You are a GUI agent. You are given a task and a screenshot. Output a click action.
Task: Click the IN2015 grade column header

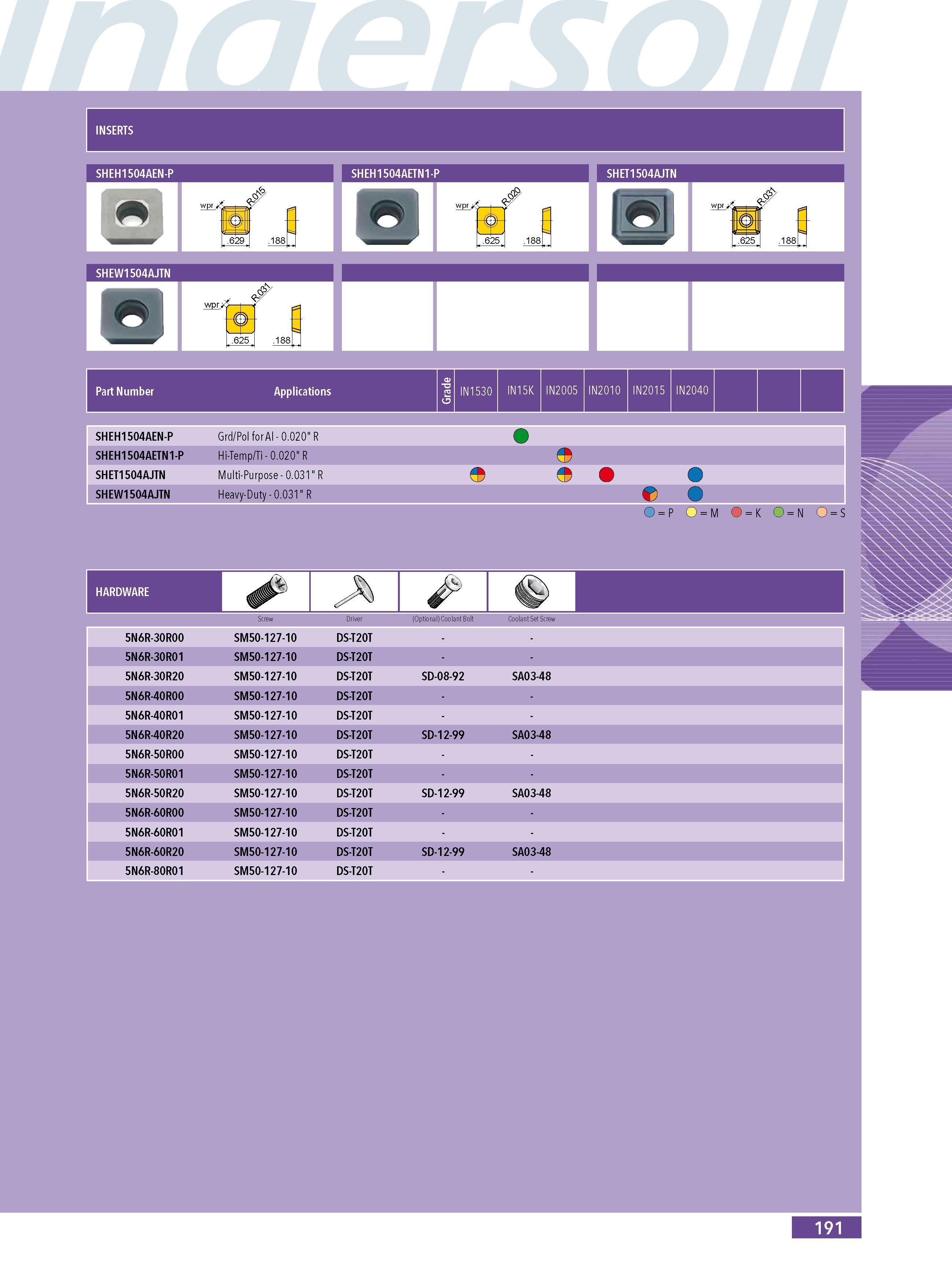(649, 391)
